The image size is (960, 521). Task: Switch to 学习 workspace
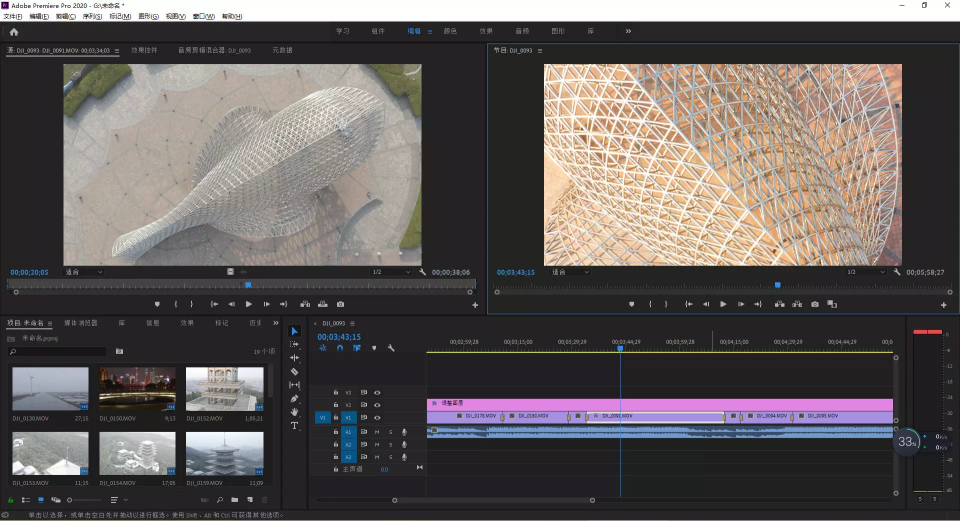342,31
